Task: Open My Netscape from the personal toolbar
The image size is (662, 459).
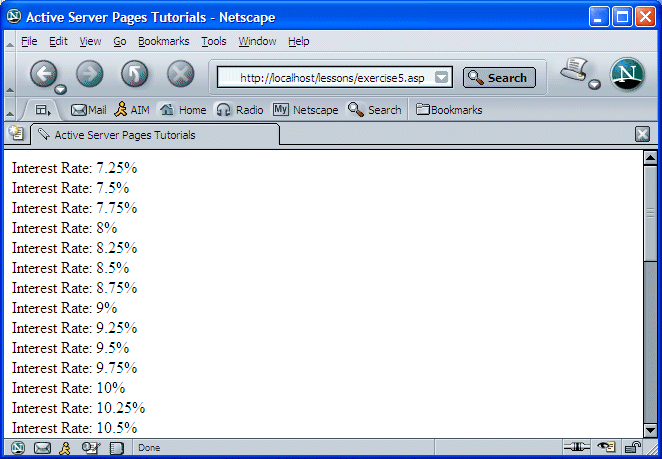Action: (305, 110)
